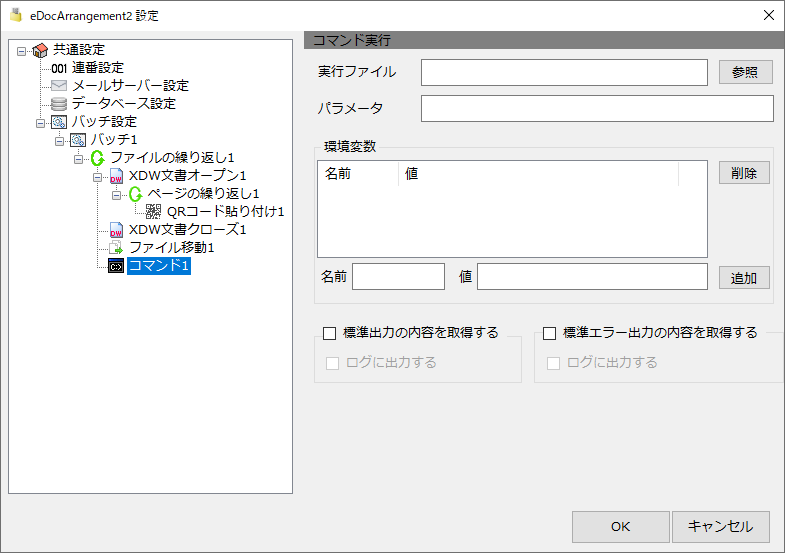Click the 追加 button for environment variables
The width and height of the screenshot is (785, 553).
point(744,278)
